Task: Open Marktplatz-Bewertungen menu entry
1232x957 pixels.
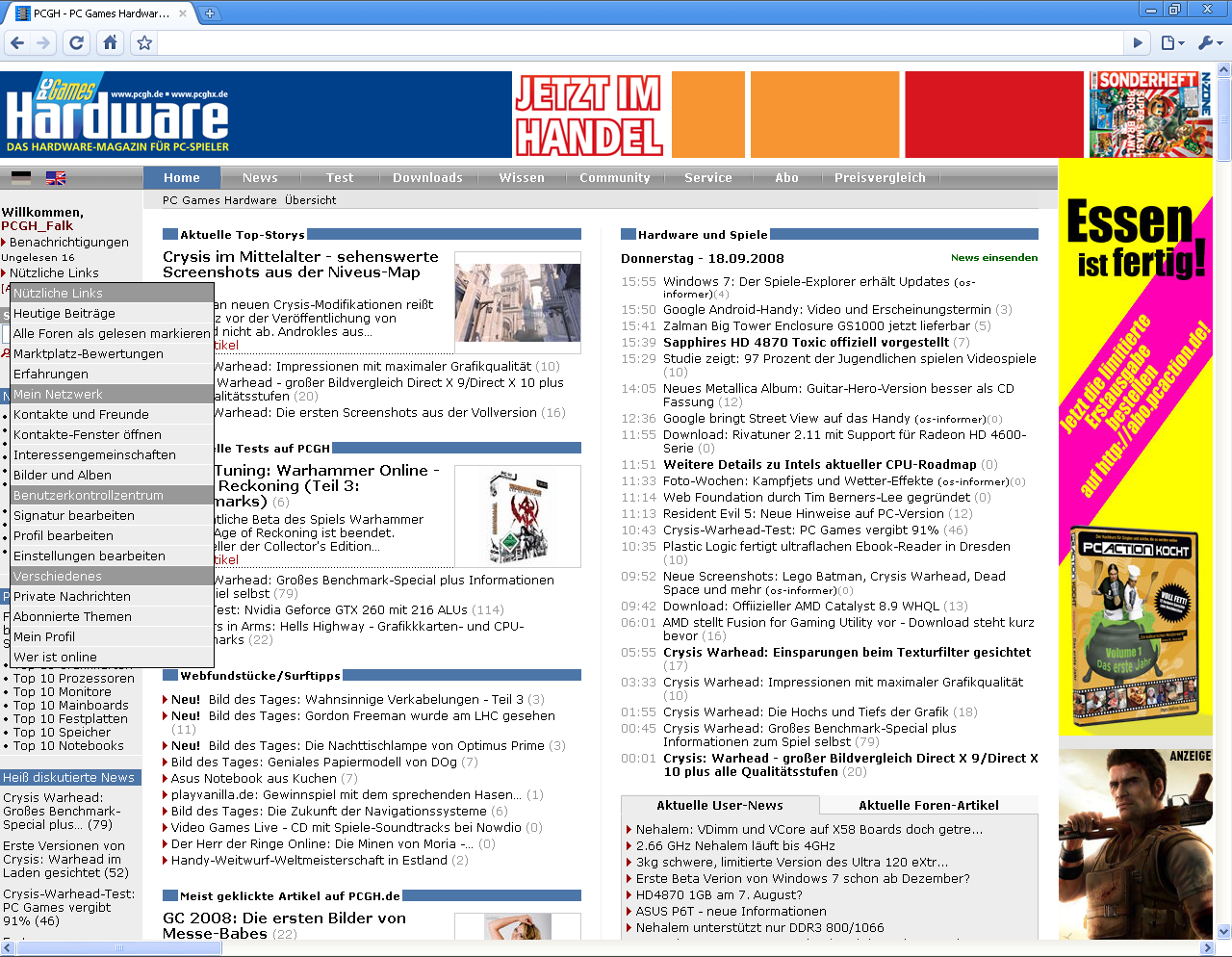Action: tap(112, 354)
